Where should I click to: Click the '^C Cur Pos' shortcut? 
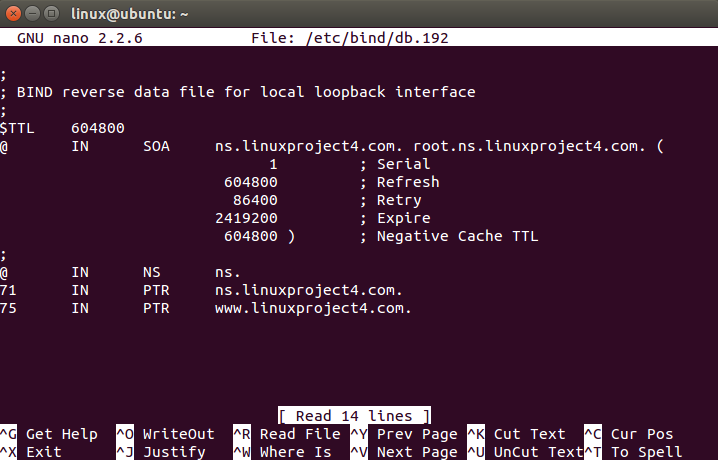tap(629, 434)
